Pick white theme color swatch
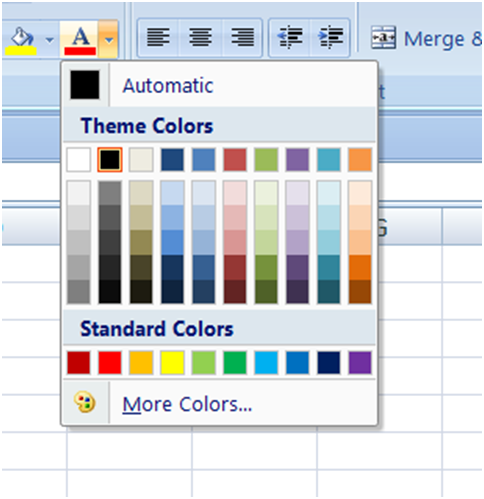Image resolution: width=484 pixels, height=499 pixels. (x=78, y=160)
